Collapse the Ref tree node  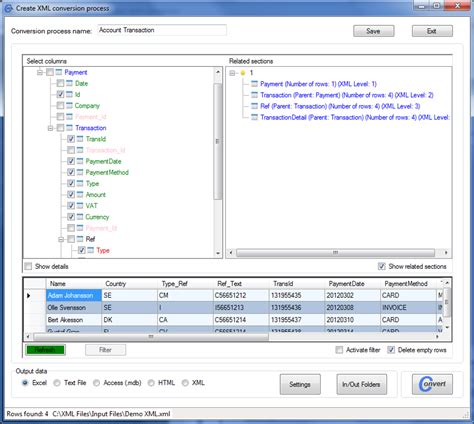click(61, 239)
